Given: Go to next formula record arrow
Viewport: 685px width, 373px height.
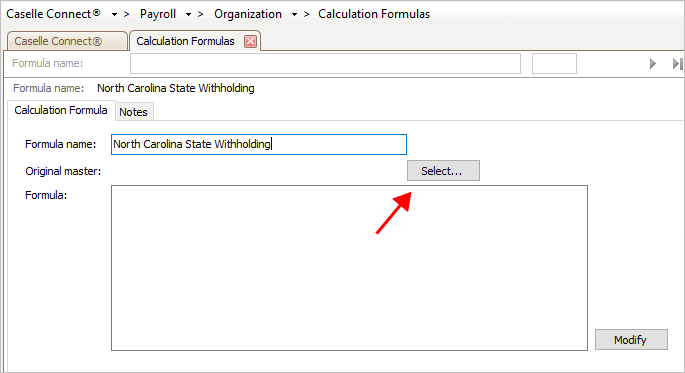Looking at the screenshot, I should point(653,64).
